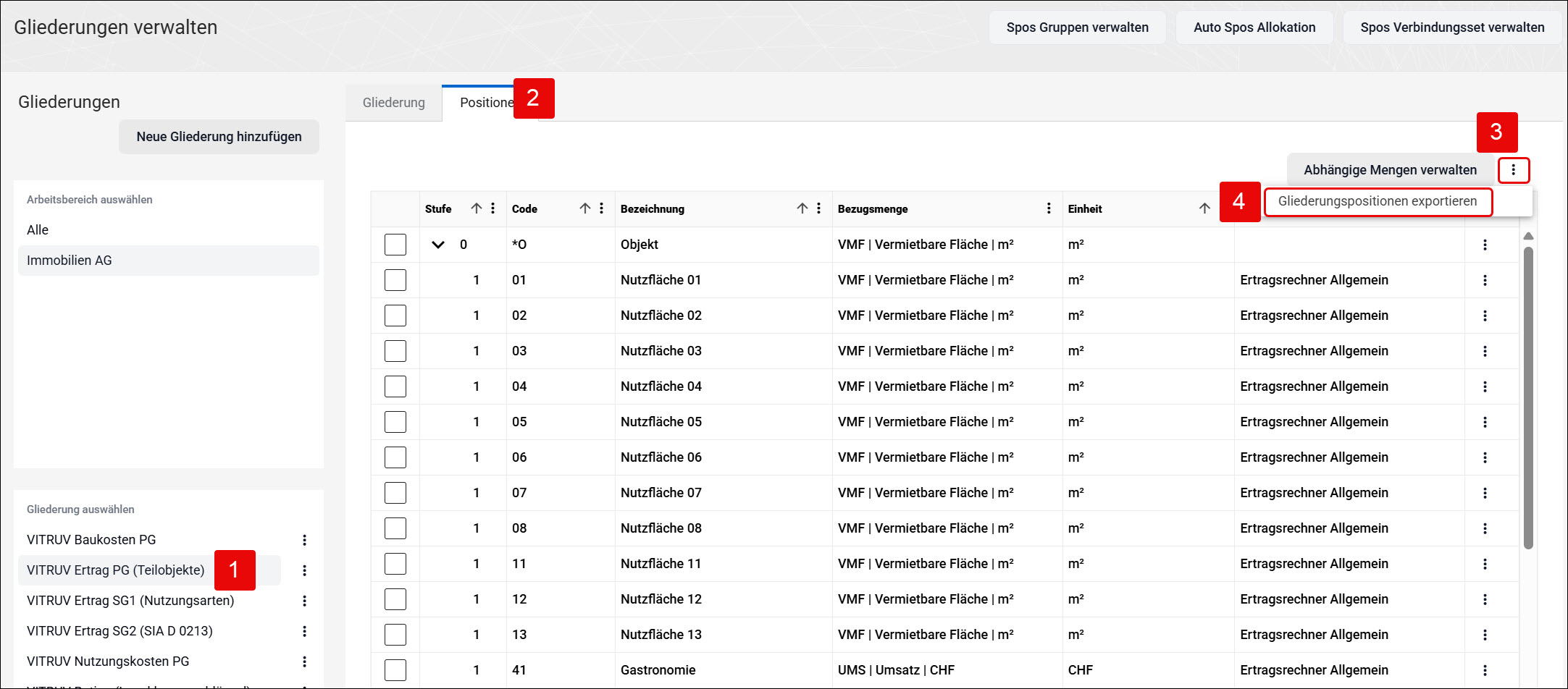Sort by Stufe column arrow

coord(476,208)
